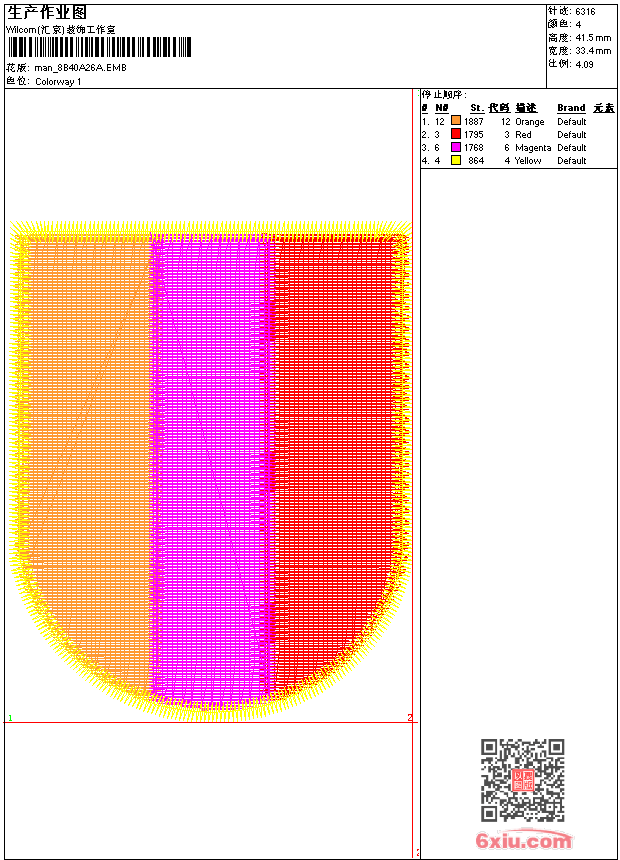Click the St. column header

(477, 108)
